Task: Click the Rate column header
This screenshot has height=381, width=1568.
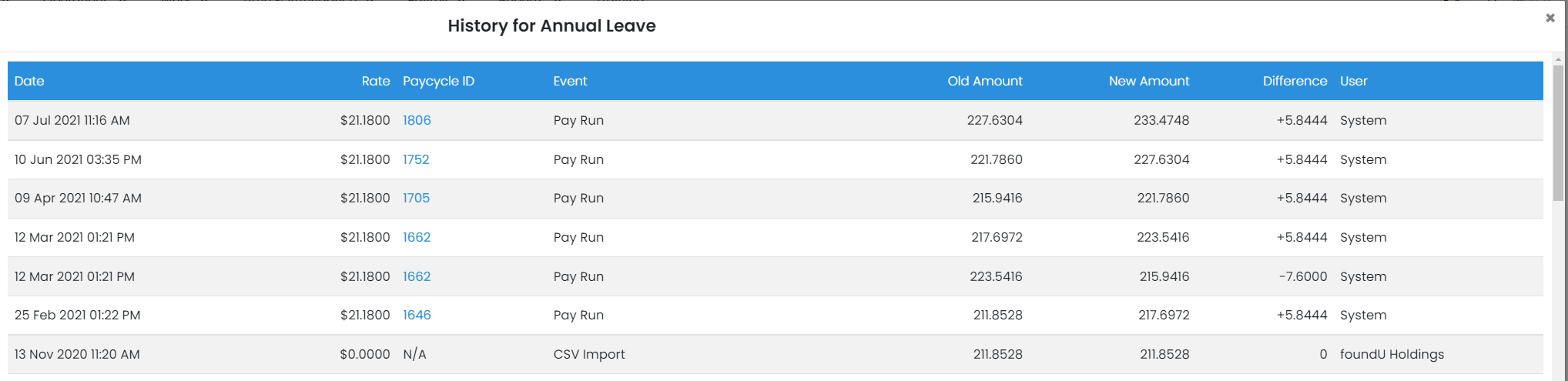Action: [x=376, y=81]
